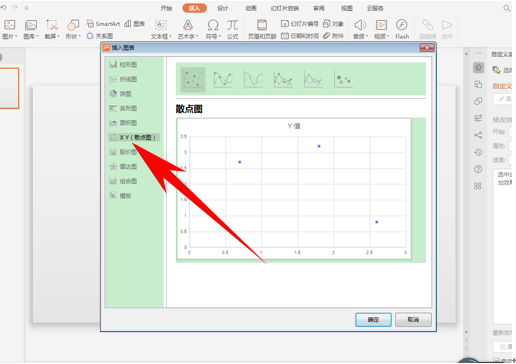Click the slide thumbnail in left panel
This screenshot has height=364, width=516.
coord(9,88)
